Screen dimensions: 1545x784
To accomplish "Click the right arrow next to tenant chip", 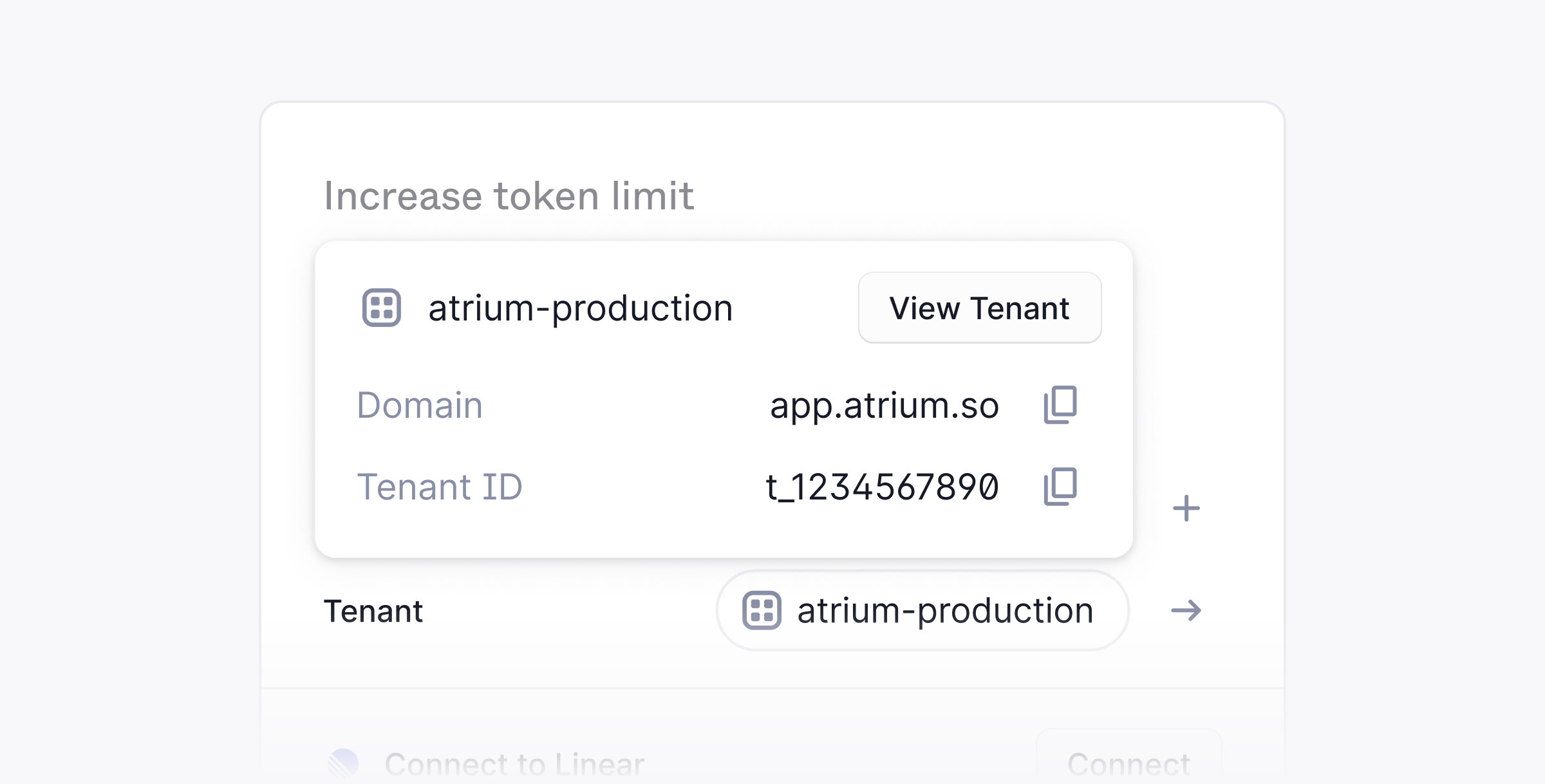I will click(x=1186, y=610).
